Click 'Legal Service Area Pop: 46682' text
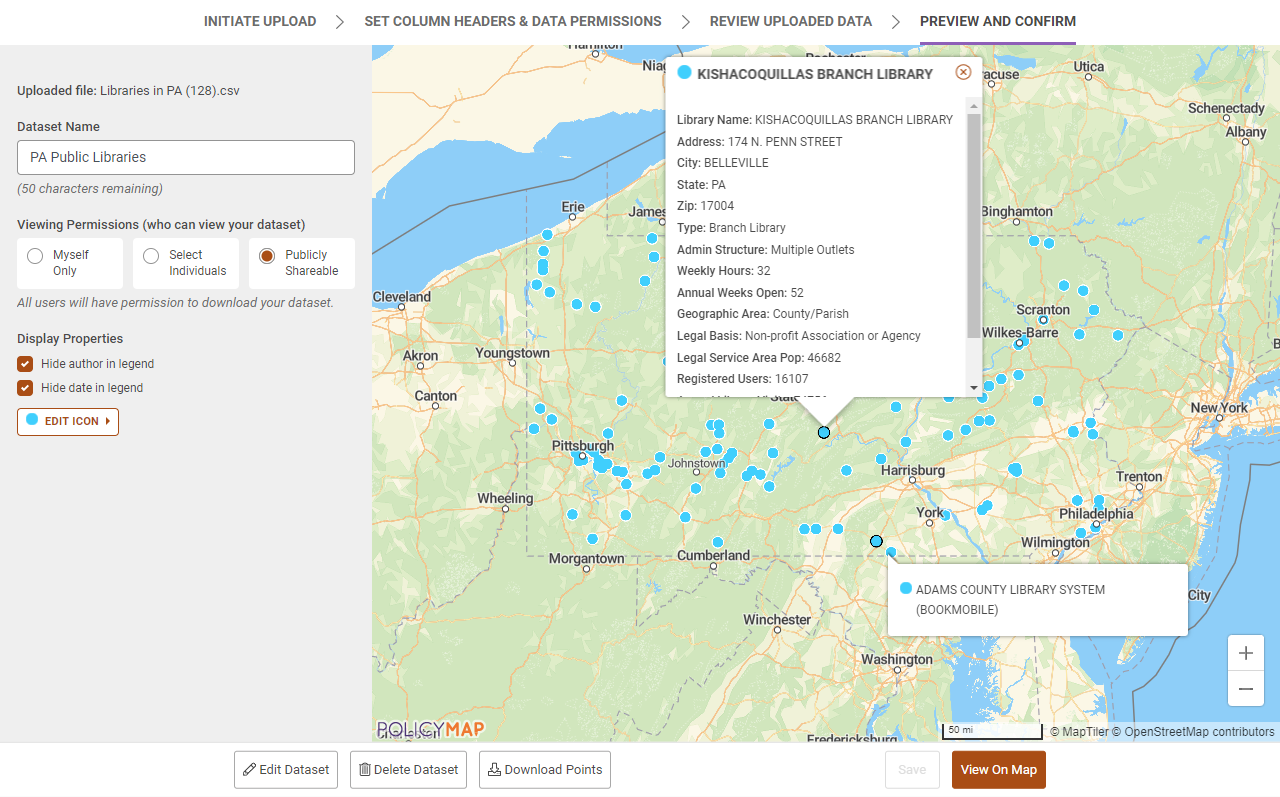Image resolution: width=1280 pixels, height=797 pixels. [759, 358]
